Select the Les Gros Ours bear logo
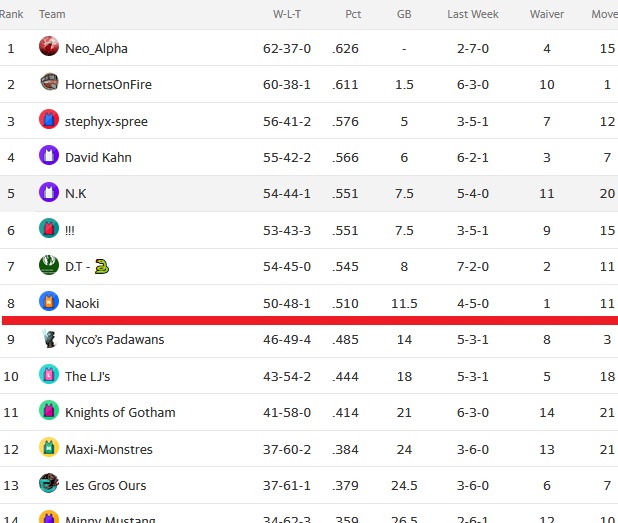This screenshot has width=618, height=523. click(x=49, y=483)
